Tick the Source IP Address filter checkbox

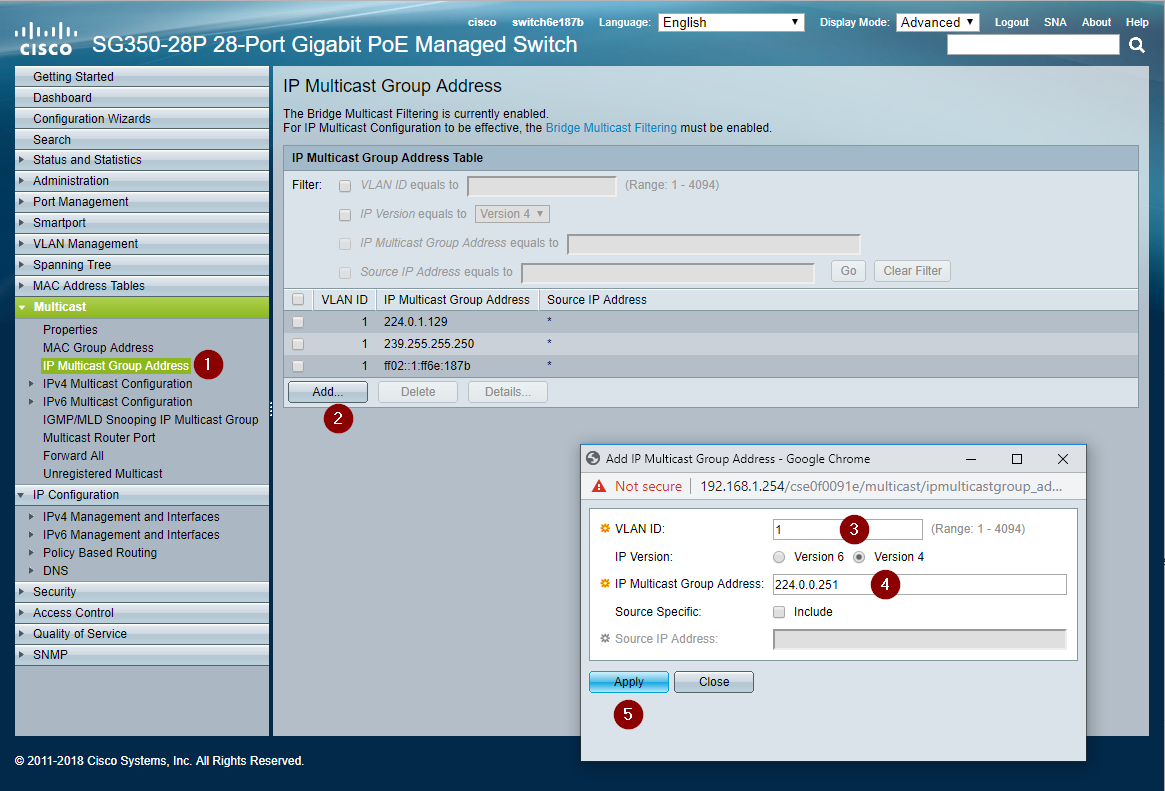tap(345, 273)
